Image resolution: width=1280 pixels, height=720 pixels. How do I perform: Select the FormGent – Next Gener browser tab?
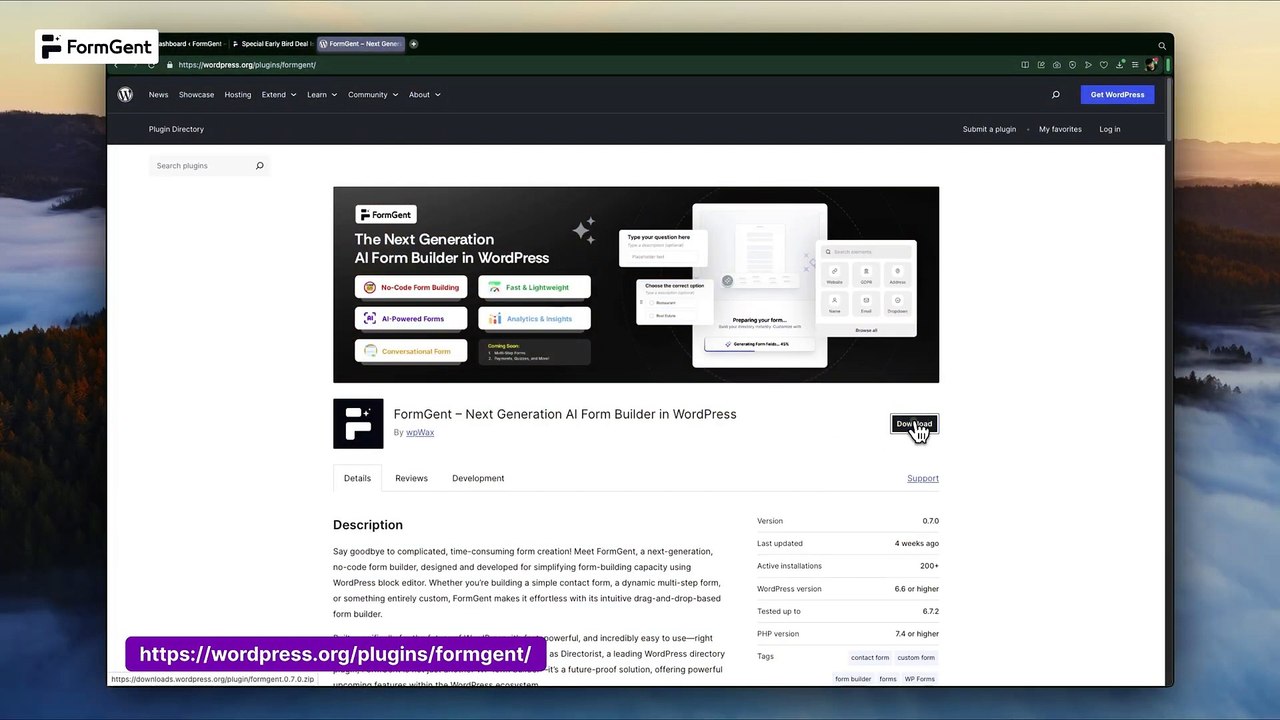click(x=360, y=44)
